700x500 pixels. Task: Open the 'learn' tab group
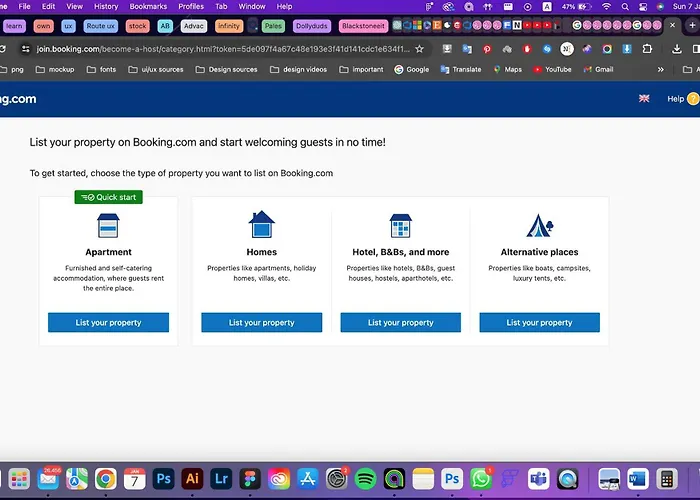tap(14, 26)
